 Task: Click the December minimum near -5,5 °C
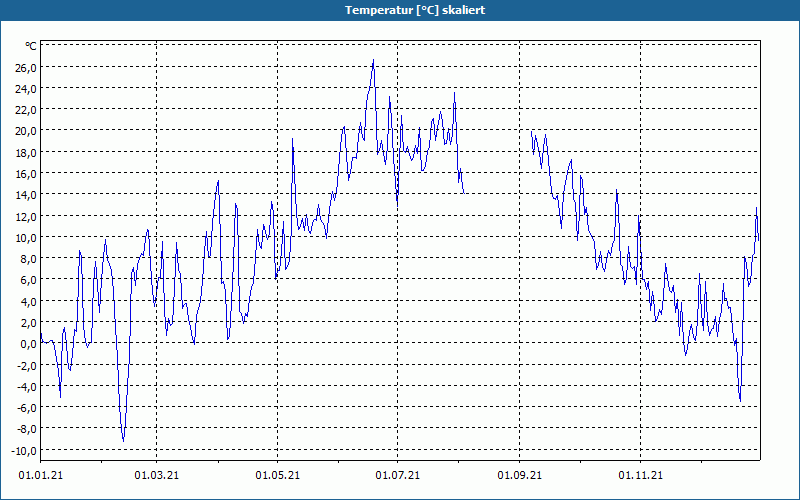[x=740, y=400]
